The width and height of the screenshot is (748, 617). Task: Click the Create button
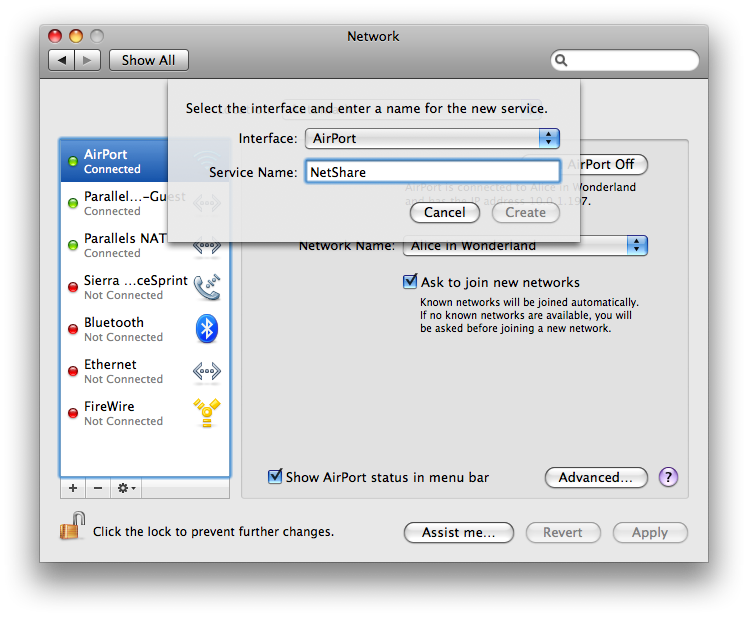tap(526, 212)
